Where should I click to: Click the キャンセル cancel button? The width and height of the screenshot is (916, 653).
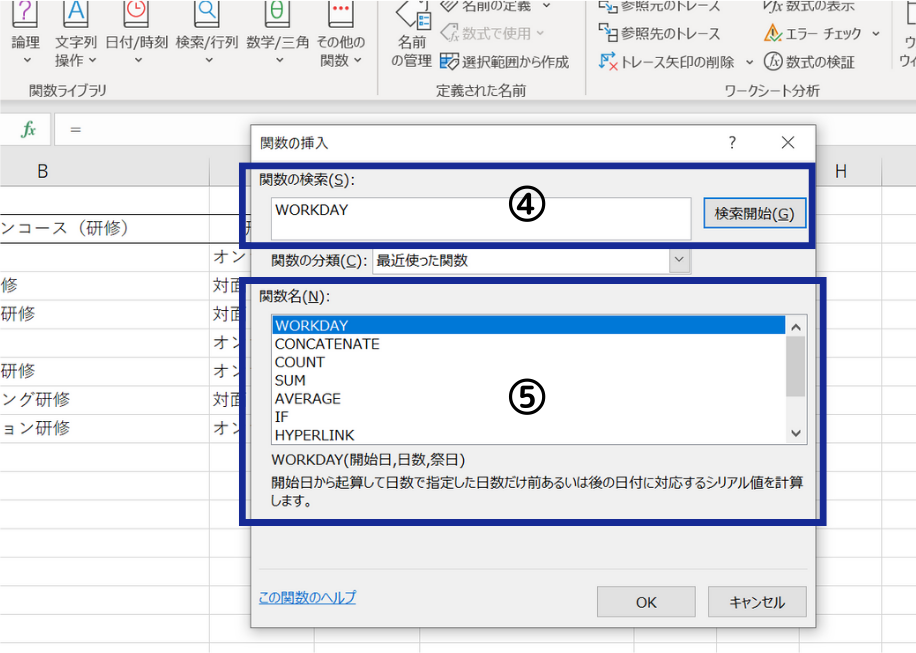pos(757,602)
